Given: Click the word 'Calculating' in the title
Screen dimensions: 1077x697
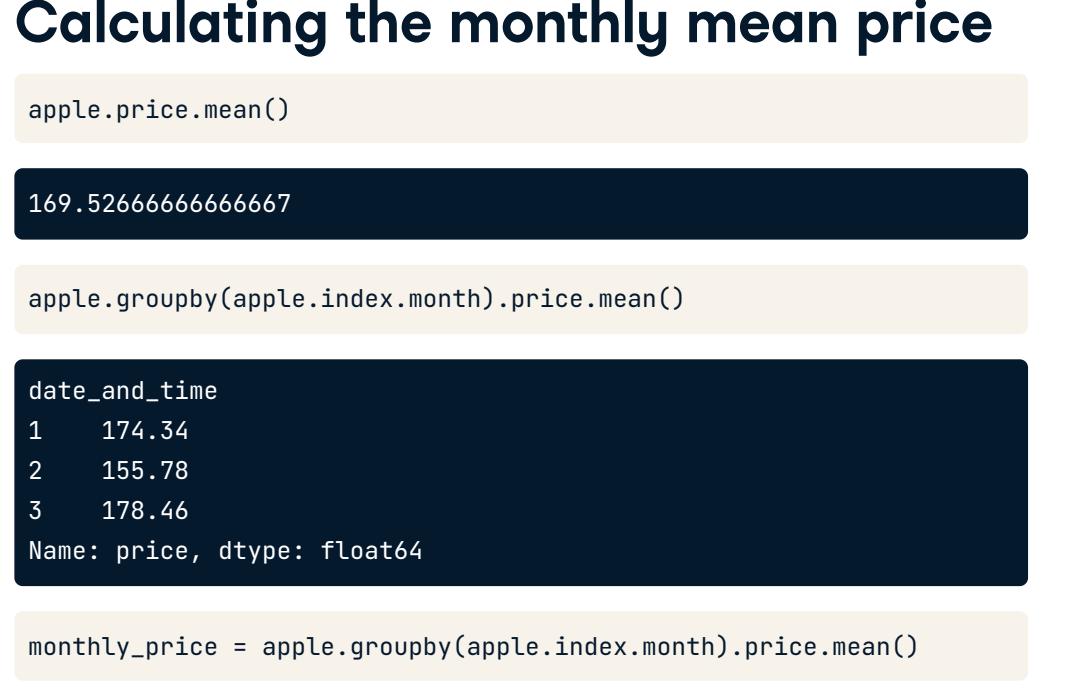Looking at the screenshot, I should [172, 25].
